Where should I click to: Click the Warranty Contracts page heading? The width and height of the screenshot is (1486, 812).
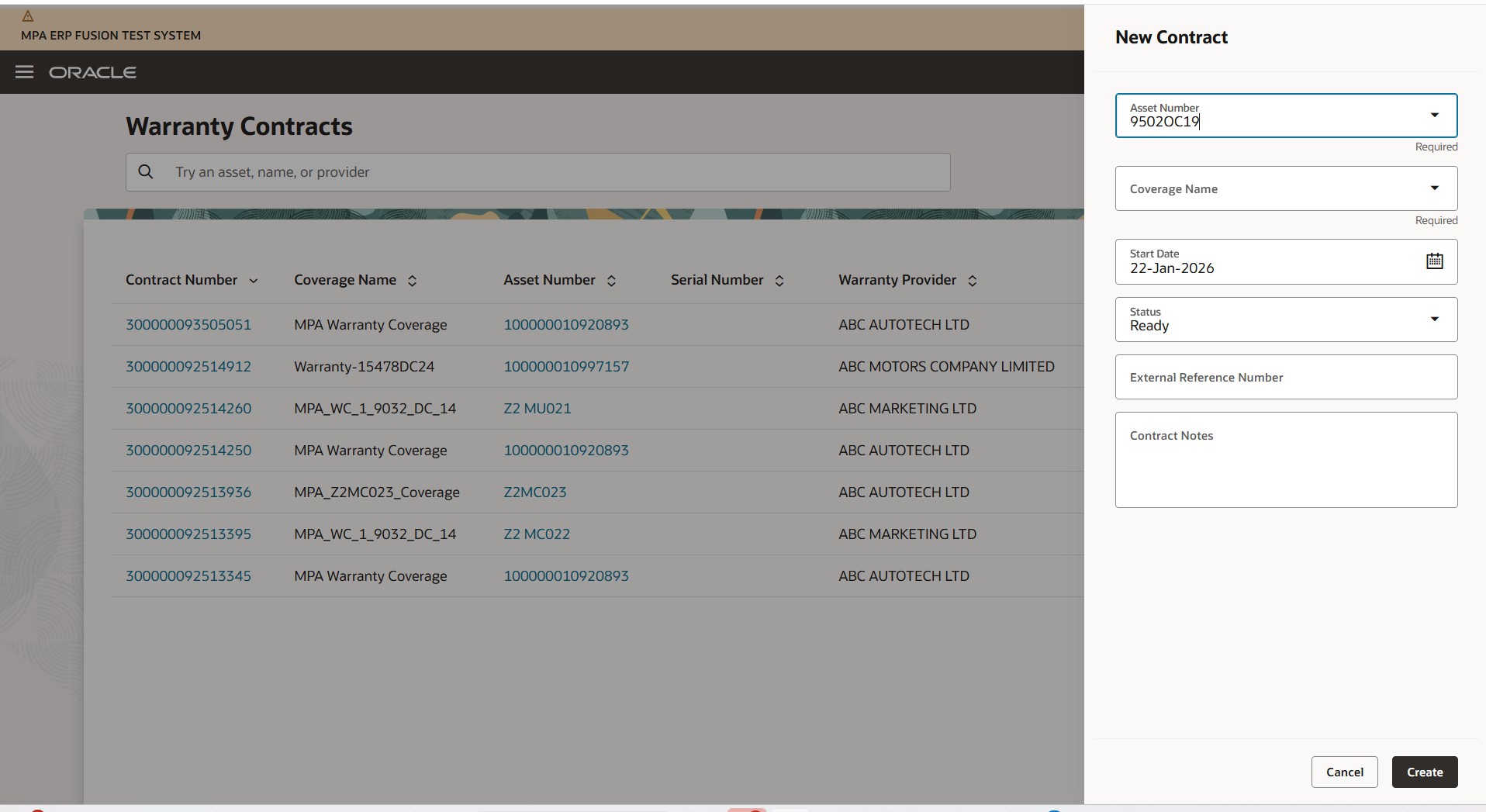(x=239, y=126)
